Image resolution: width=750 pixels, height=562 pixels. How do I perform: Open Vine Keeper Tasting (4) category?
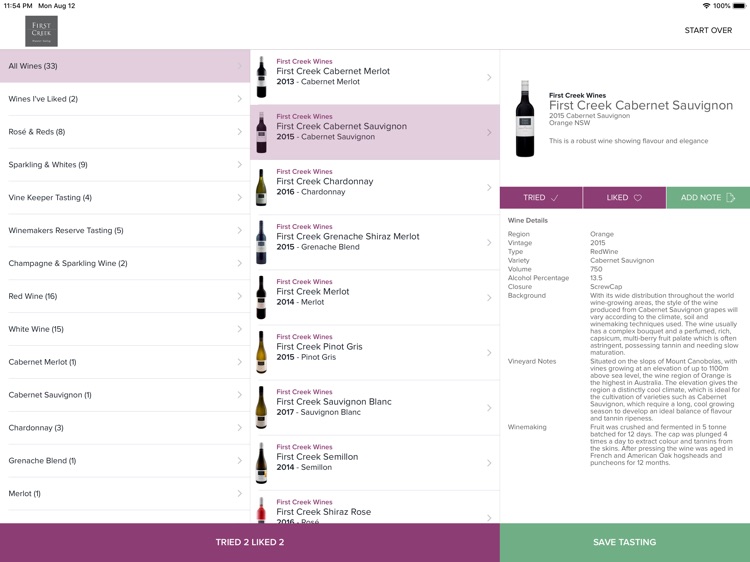pyautogui.click(x=125, y=198)
